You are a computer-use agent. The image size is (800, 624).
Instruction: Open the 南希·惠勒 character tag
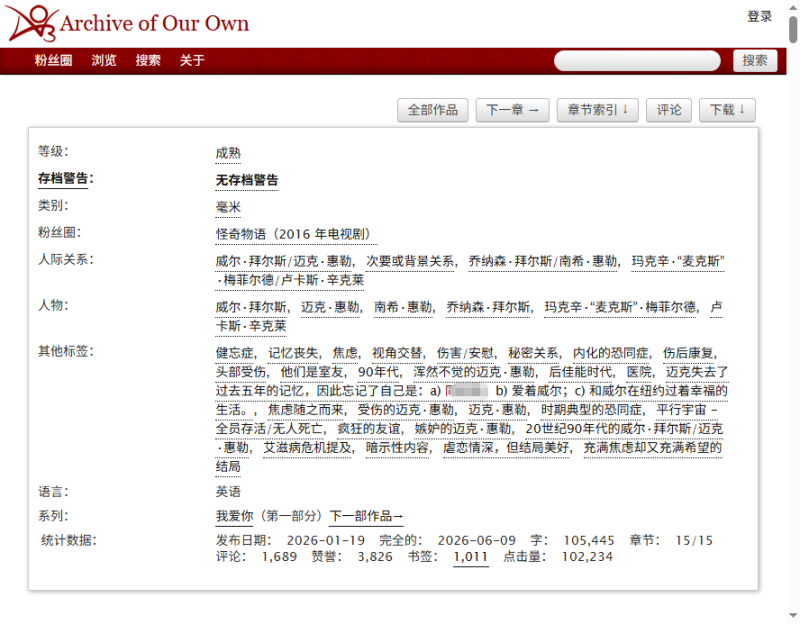coord(403,307)
